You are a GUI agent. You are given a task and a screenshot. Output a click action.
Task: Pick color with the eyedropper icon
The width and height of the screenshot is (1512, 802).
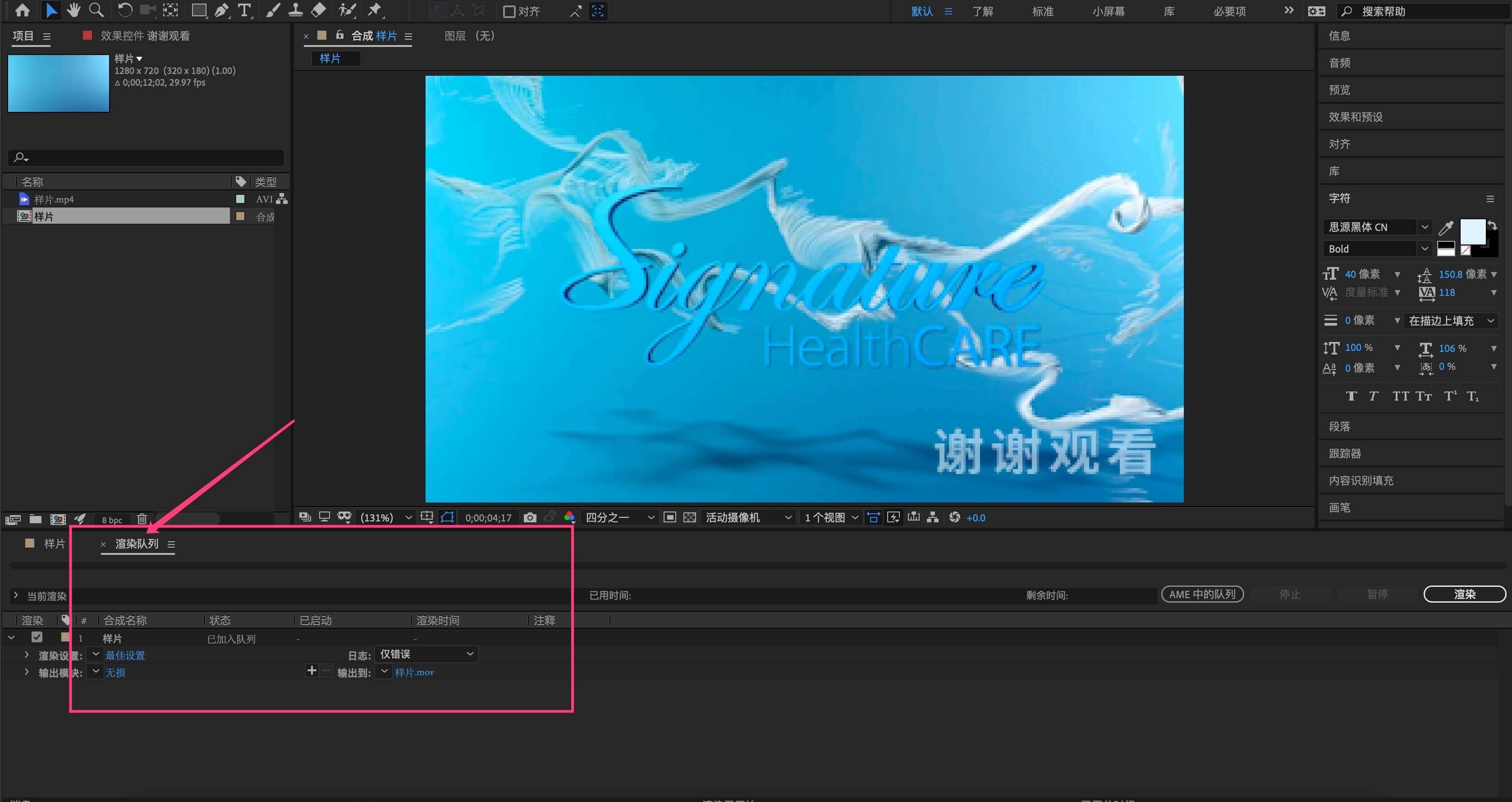(1446, 227)
